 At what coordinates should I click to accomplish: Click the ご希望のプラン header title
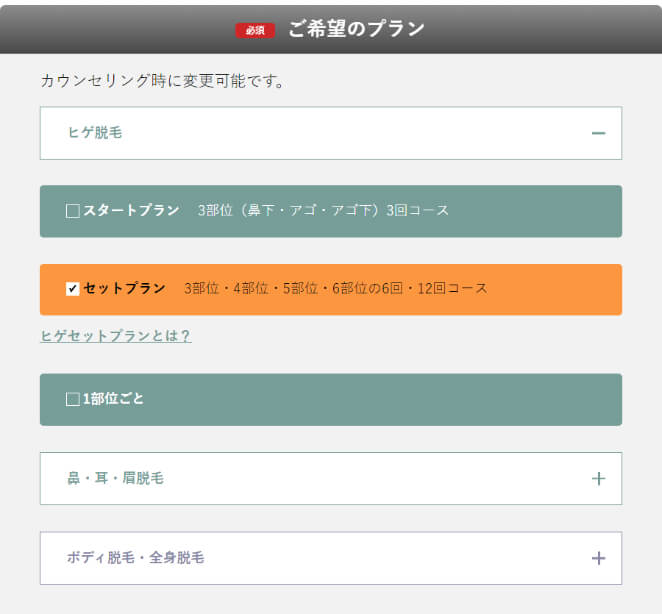click(356, 29)
